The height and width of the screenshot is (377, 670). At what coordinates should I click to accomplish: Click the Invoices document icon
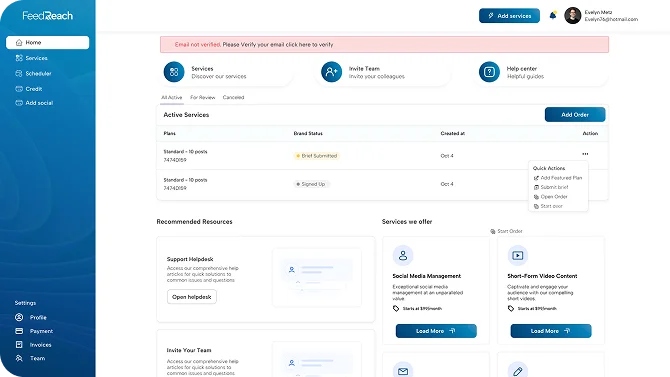[x=19, y=345]
